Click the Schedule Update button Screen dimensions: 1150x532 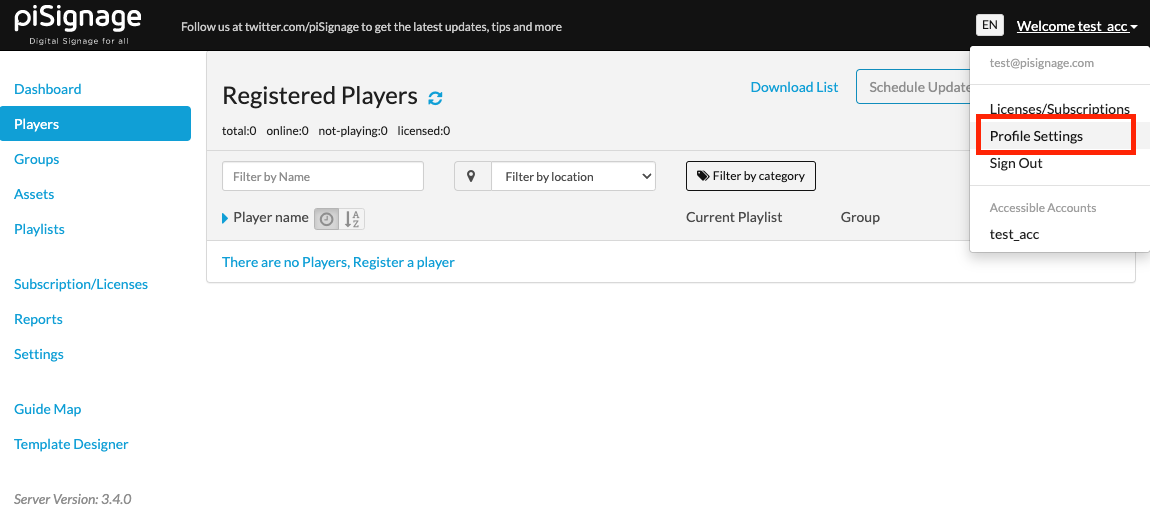tap(914, 87)
